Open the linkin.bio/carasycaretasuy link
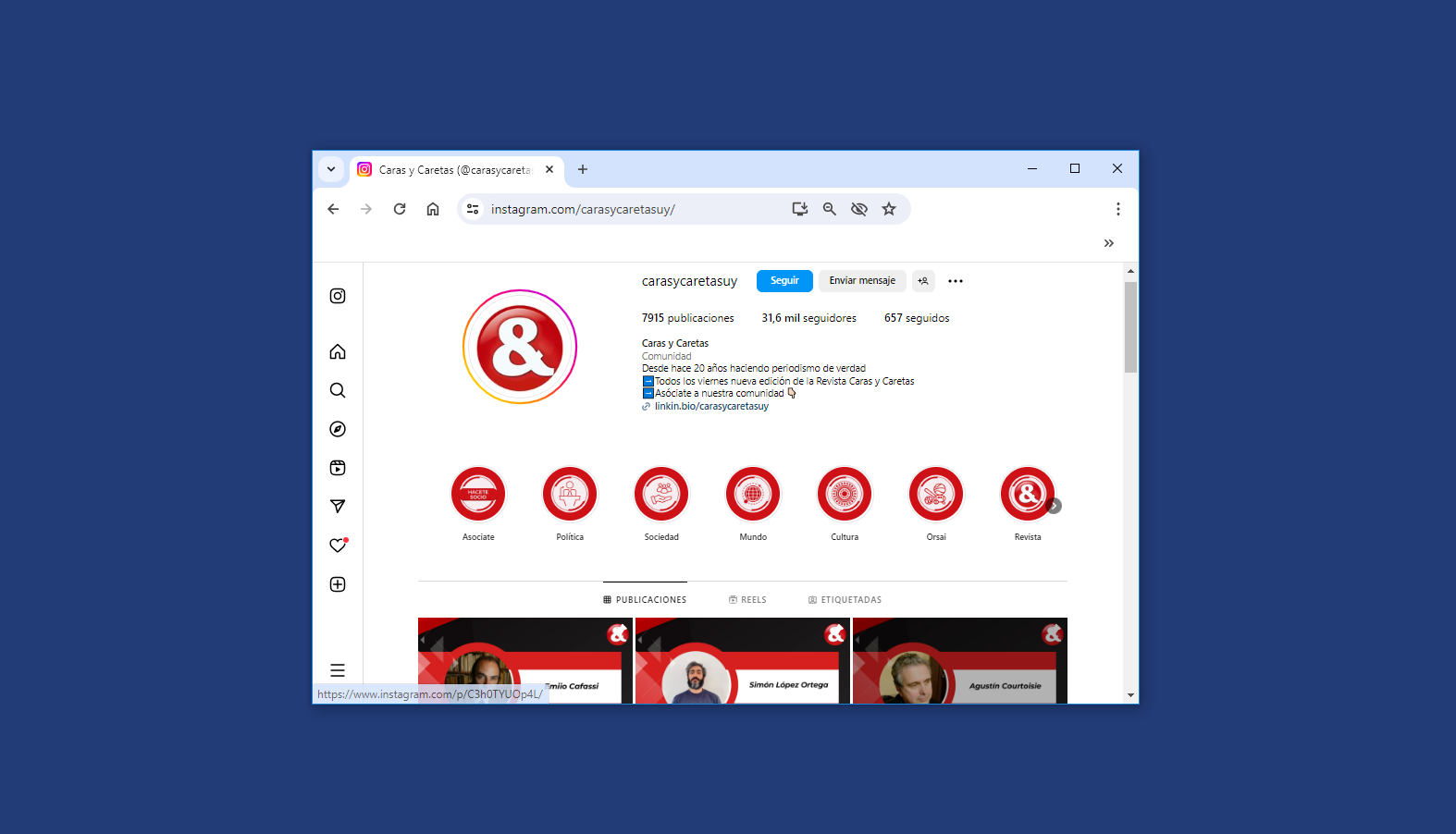The width and height of the screenshot is (1456, 834). tap(711, 407)
